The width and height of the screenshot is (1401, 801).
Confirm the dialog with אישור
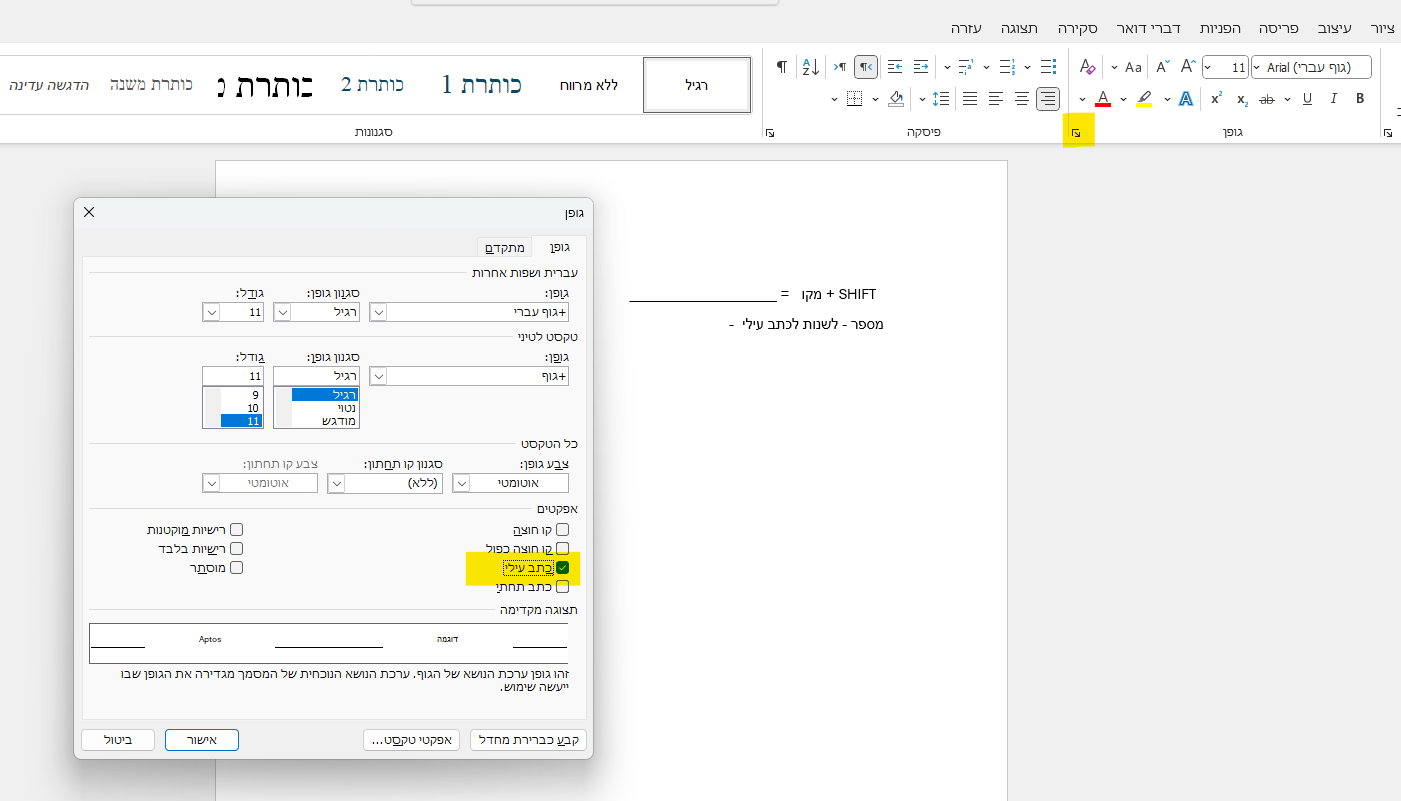202,740
